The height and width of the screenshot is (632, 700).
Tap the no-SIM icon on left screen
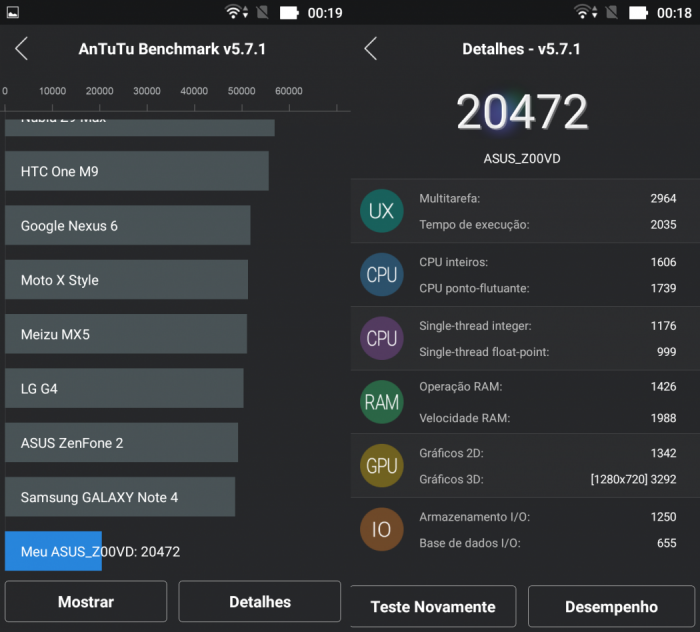point(262,12)
